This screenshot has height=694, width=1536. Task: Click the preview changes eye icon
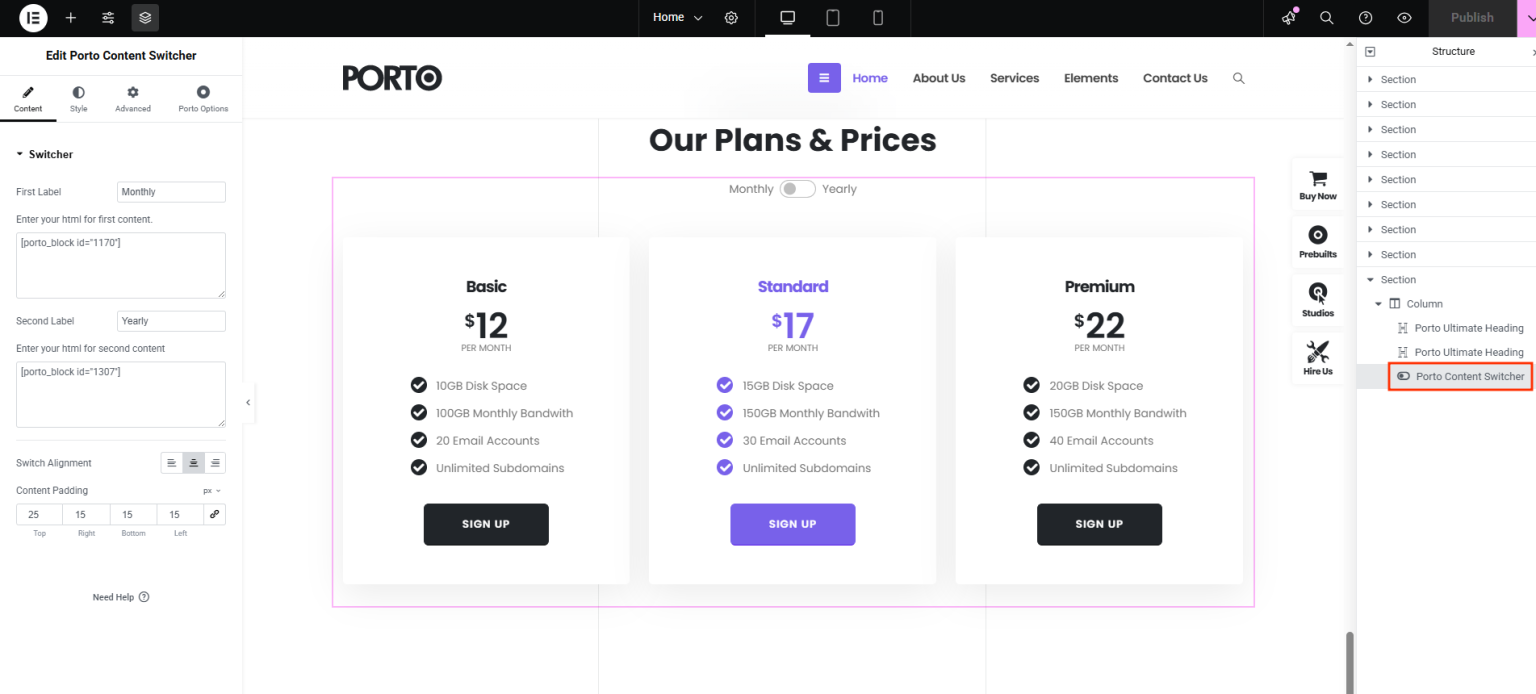(1405, 18)
